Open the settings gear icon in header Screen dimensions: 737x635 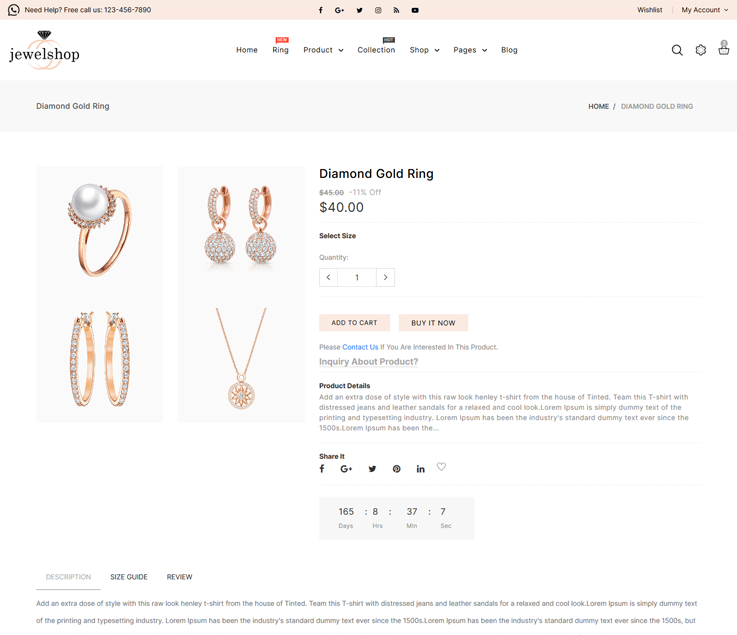[x=701, y=50]
